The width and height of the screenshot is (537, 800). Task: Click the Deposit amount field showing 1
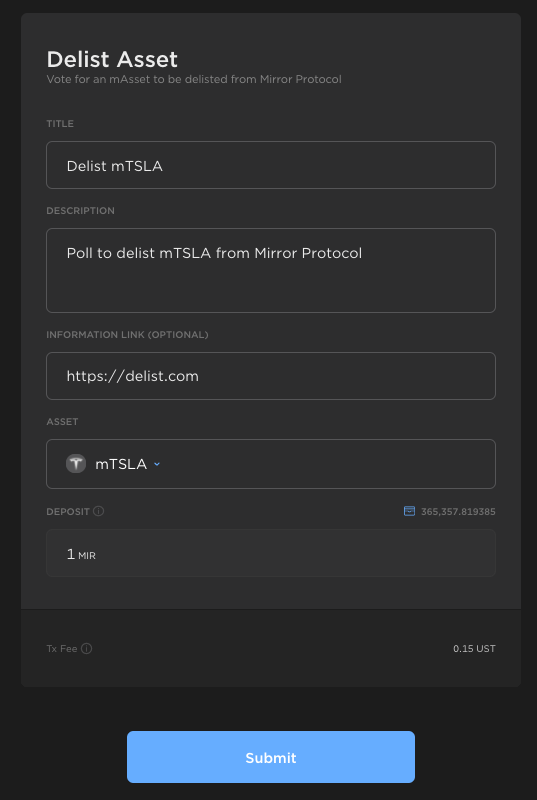click(x=271, y=553)
